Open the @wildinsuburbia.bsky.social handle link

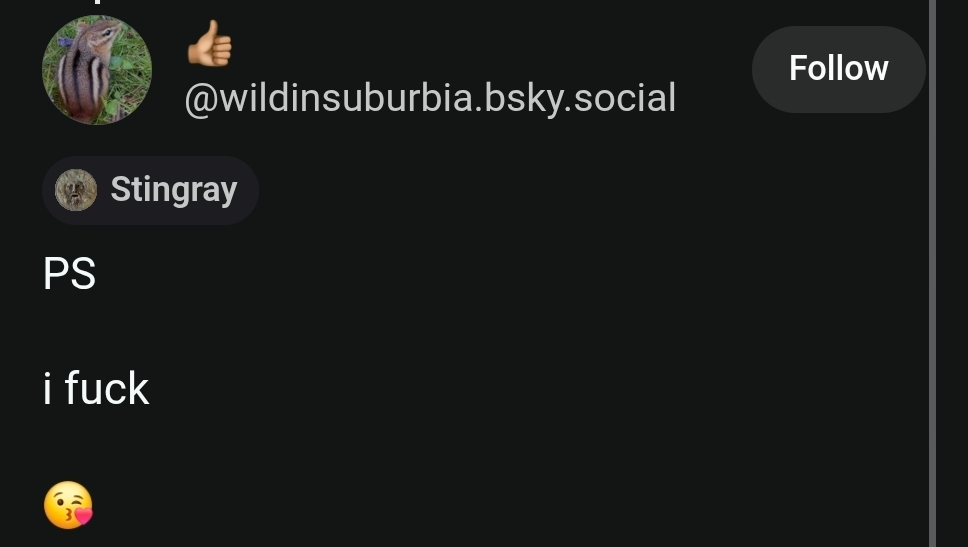tap(430, 98)
